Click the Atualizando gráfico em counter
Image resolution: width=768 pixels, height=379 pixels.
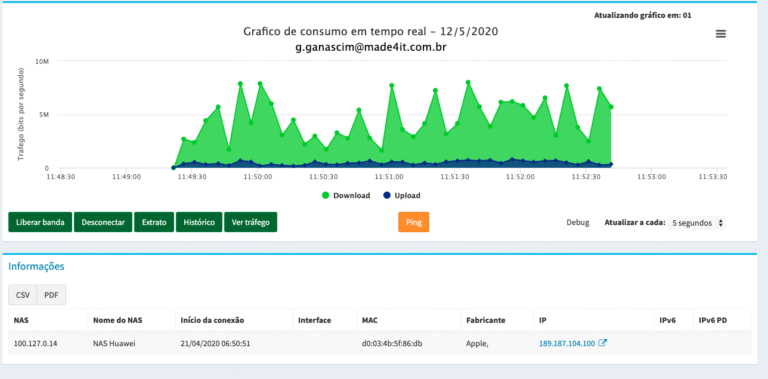point(643,15)
